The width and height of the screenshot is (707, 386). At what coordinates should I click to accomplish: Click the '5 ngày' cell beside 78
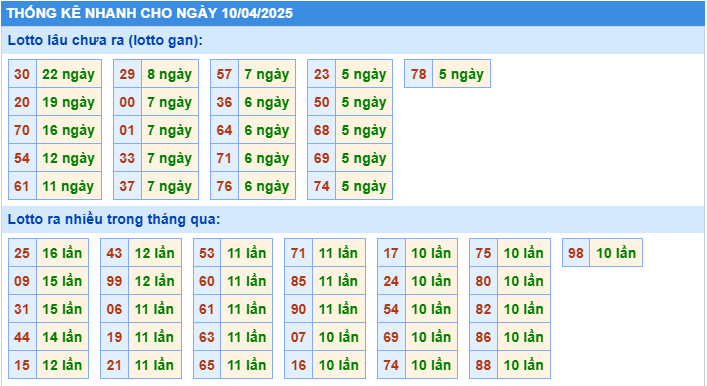[461, 74]
